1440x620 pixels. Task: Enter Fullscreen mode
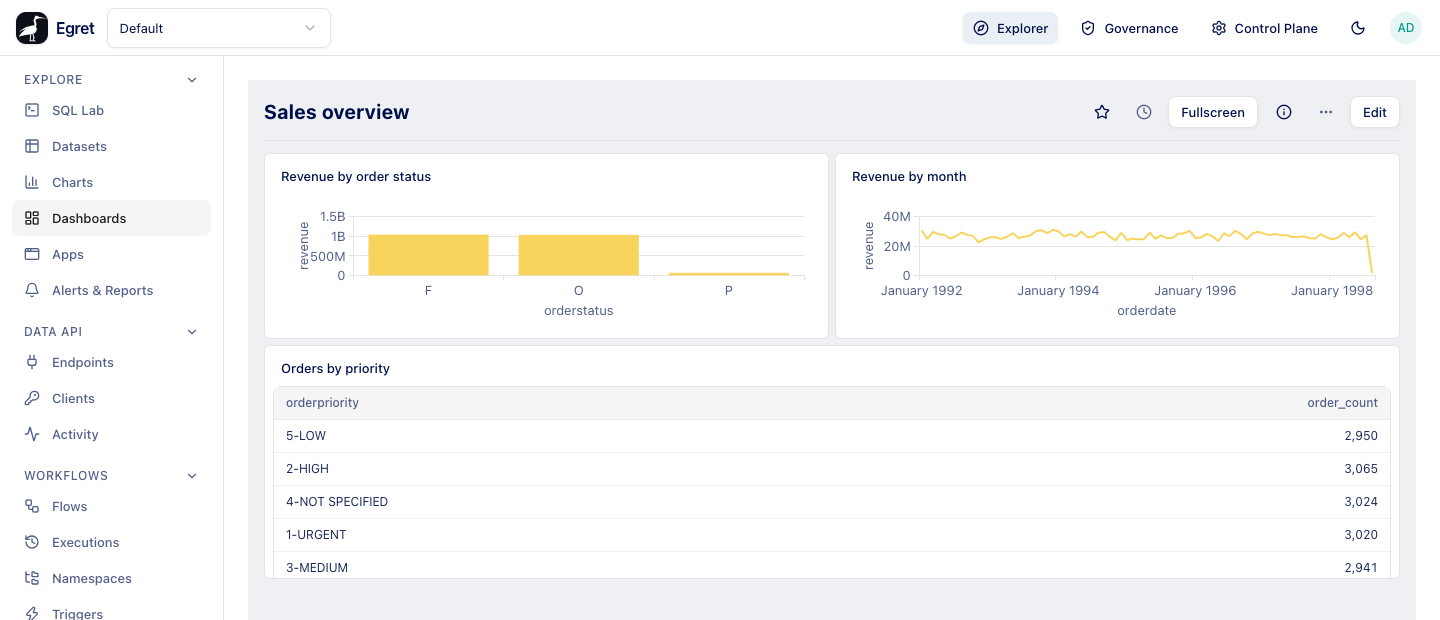click(1213, 112)
